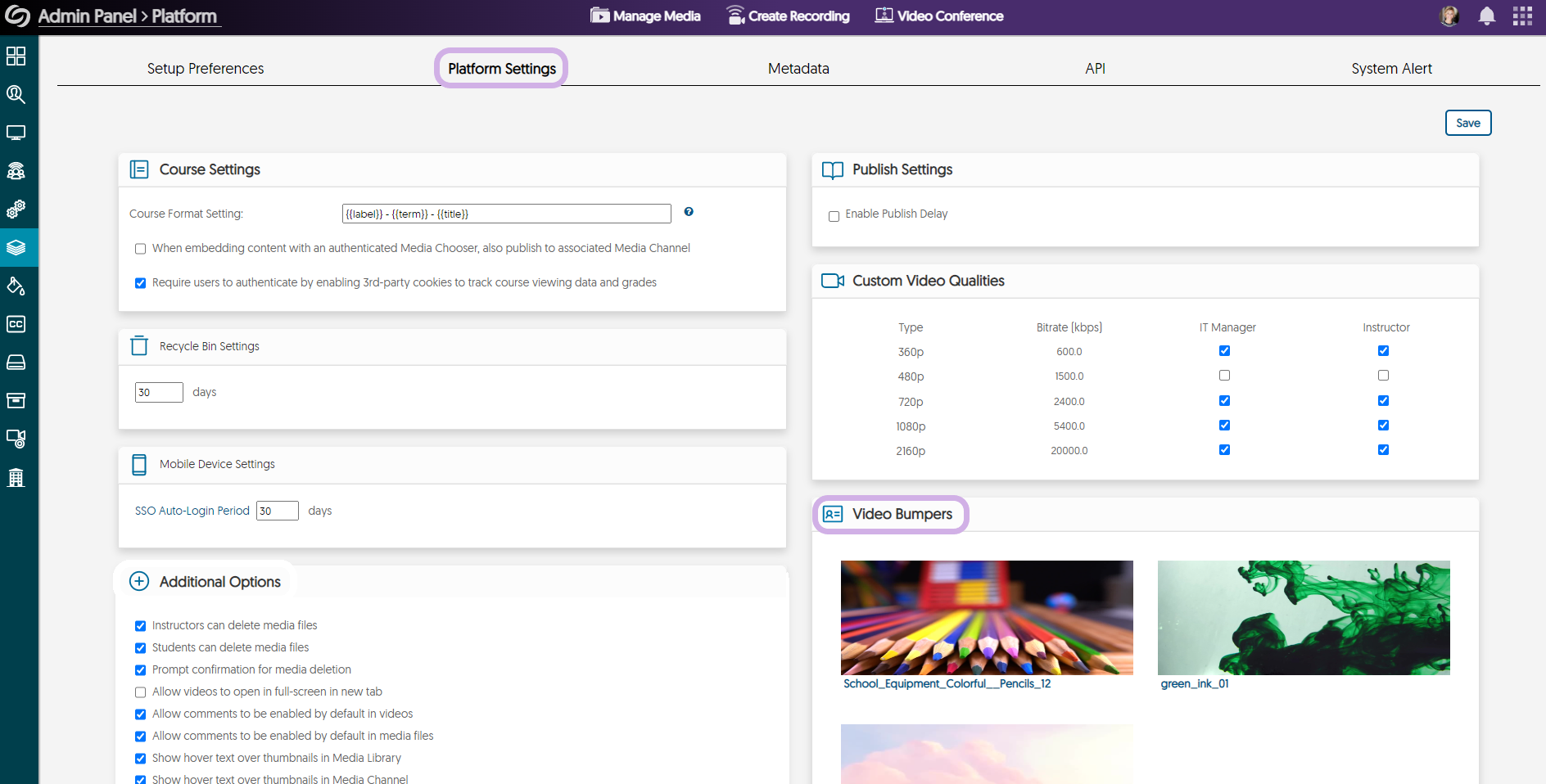Open the System Alert tab
The image size is (1546, 784).
tap(1391, 69)
